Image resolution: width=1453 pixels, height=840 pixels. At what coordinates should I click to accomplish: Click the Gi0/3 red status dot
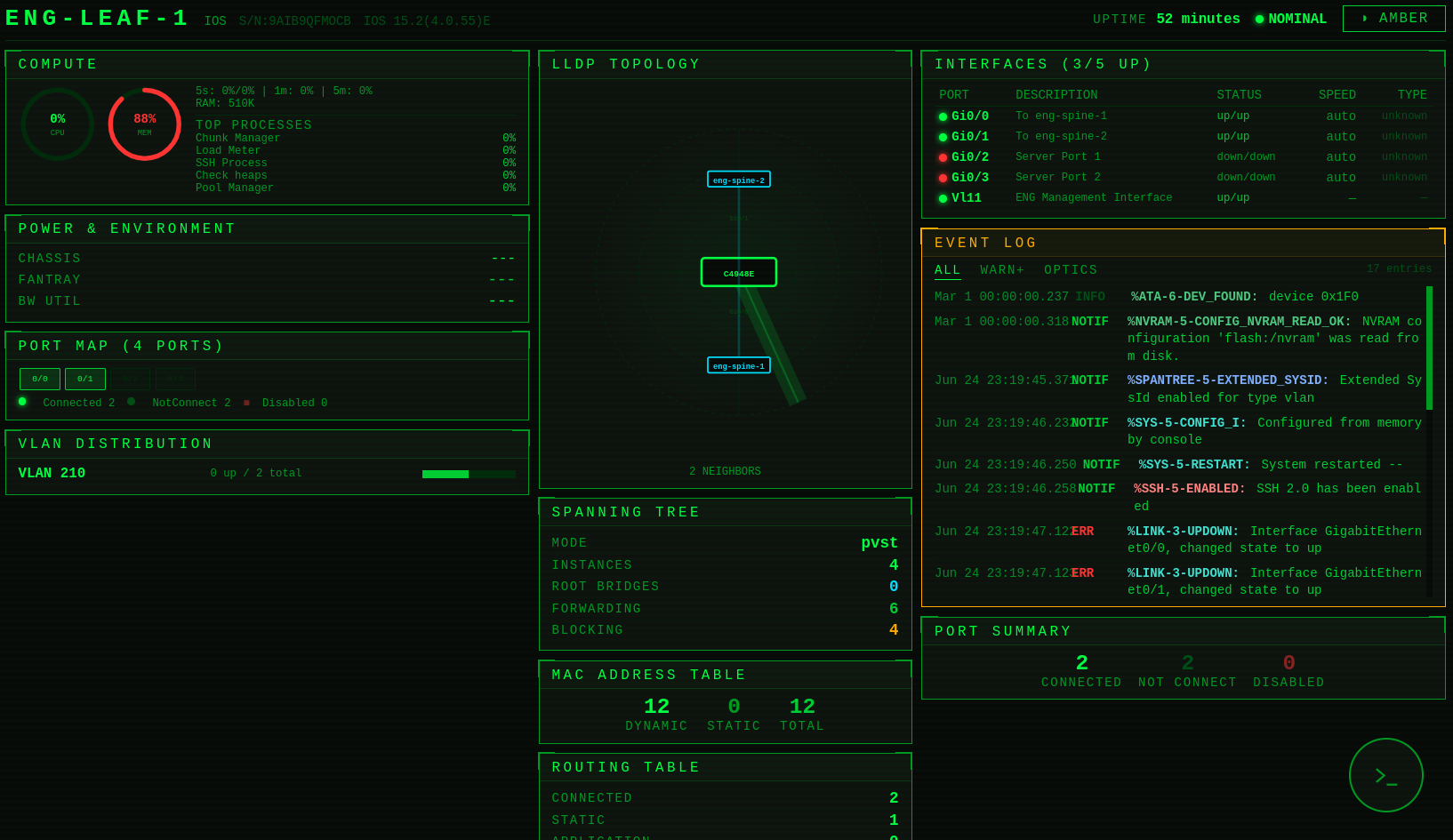point(943,179)
